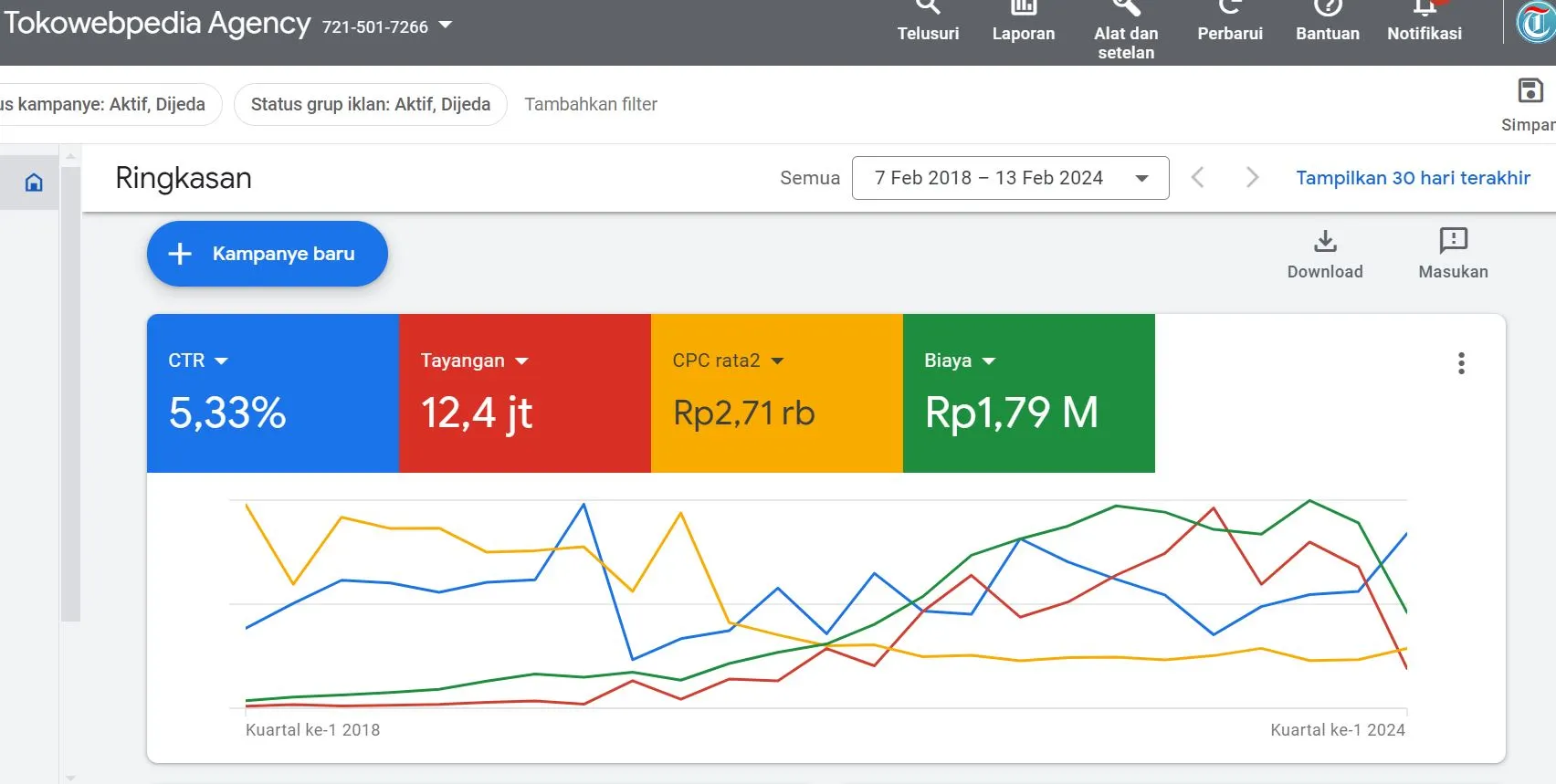The width and height of the screenshot is (1556, 784).
Task: Select the Status grup iklan filter chip
Action: tap(370, 104)
